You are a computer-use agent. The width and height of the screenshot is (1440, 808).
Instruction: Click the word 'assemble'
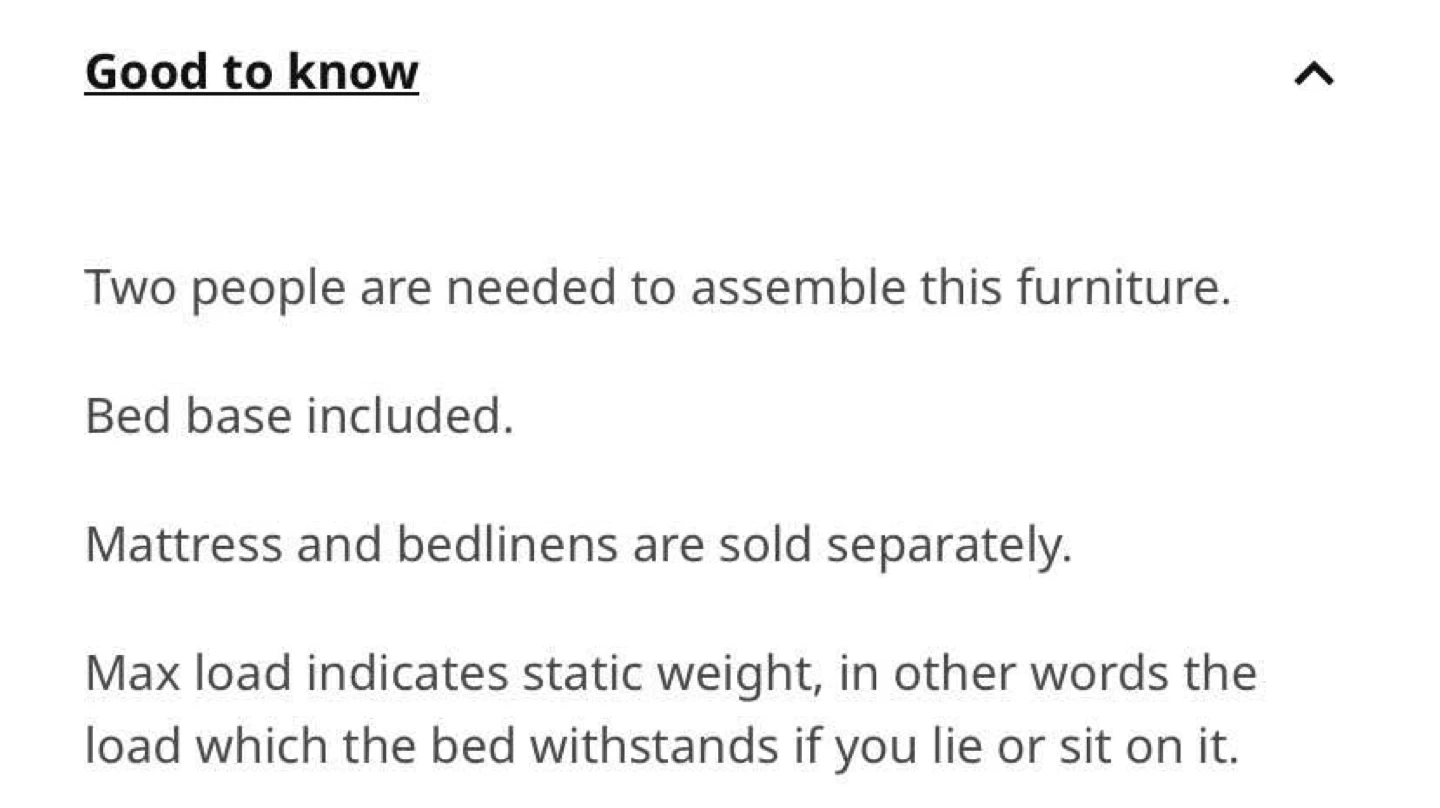coord(798,288)
